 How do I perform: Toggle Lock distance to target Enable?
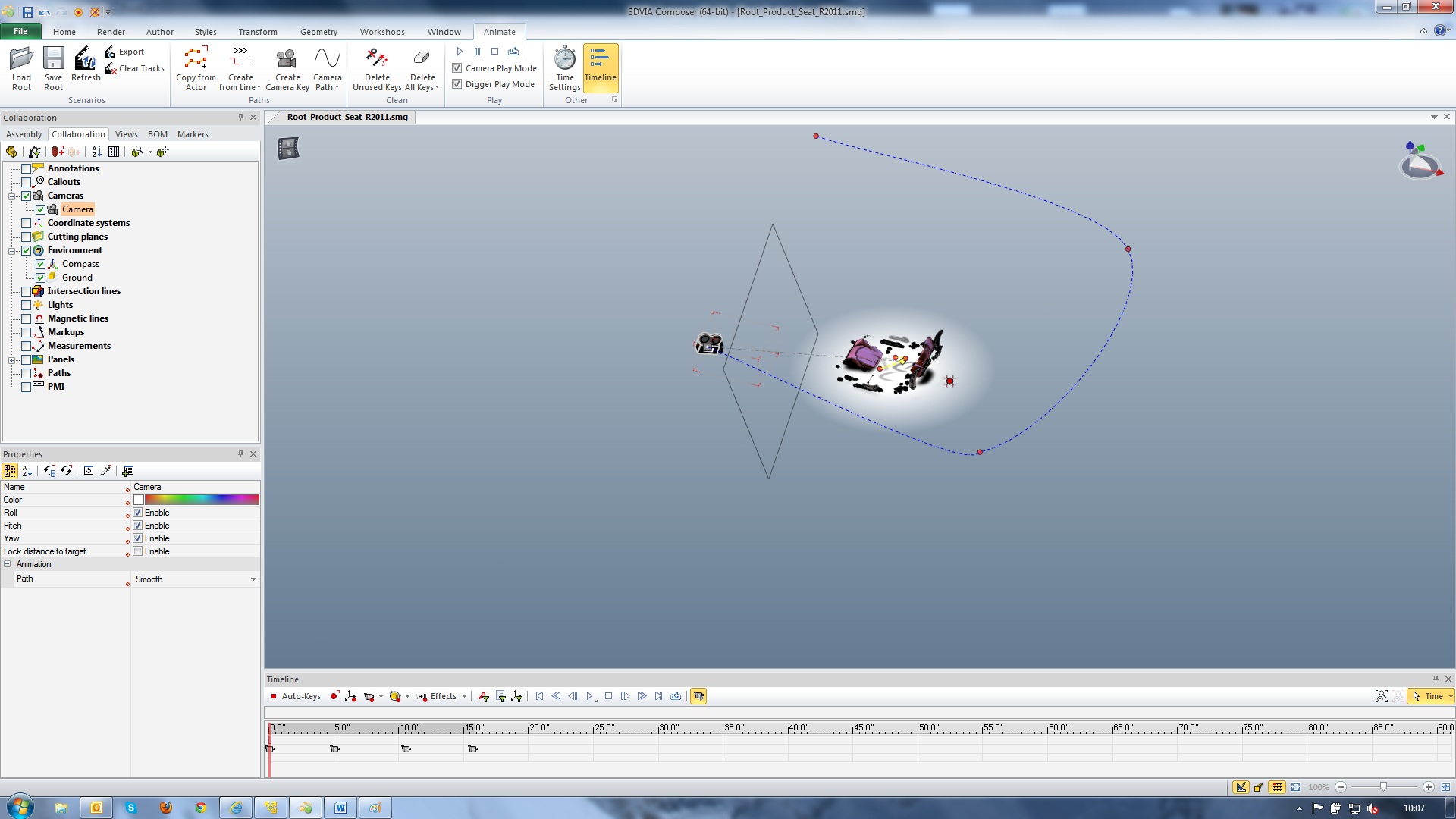[x=138, y=551]
